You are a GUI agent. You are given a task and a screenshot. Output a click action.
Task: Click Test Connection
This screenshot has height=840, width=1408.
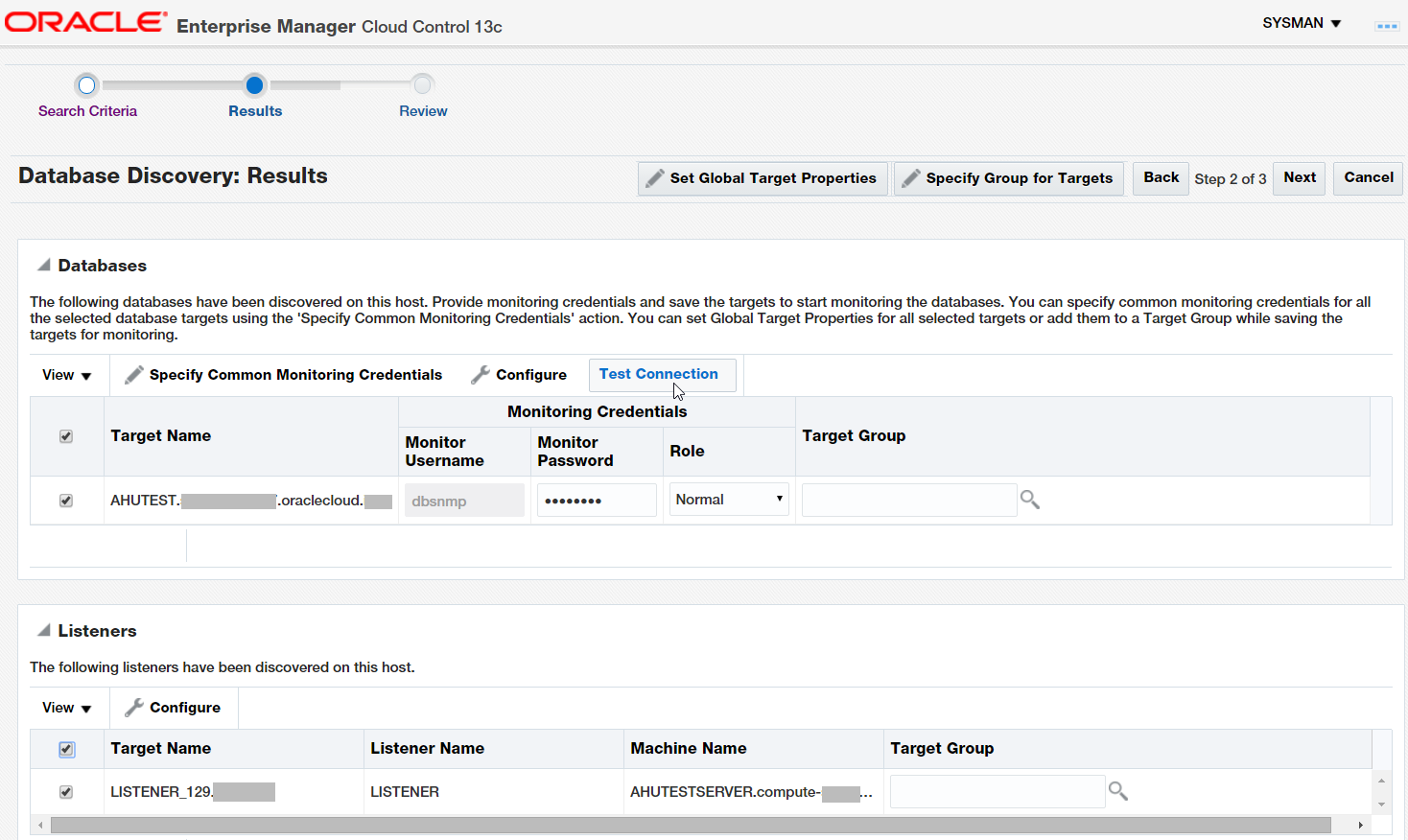point(662,375)
